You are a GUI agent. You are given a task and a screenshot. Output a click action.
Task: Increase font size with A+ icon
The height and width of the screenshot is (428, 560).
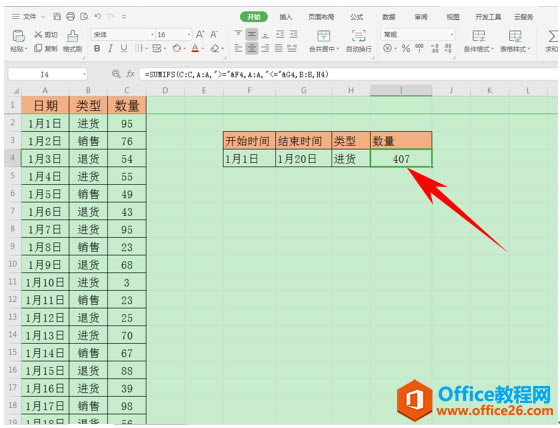(x=200, y=35)
